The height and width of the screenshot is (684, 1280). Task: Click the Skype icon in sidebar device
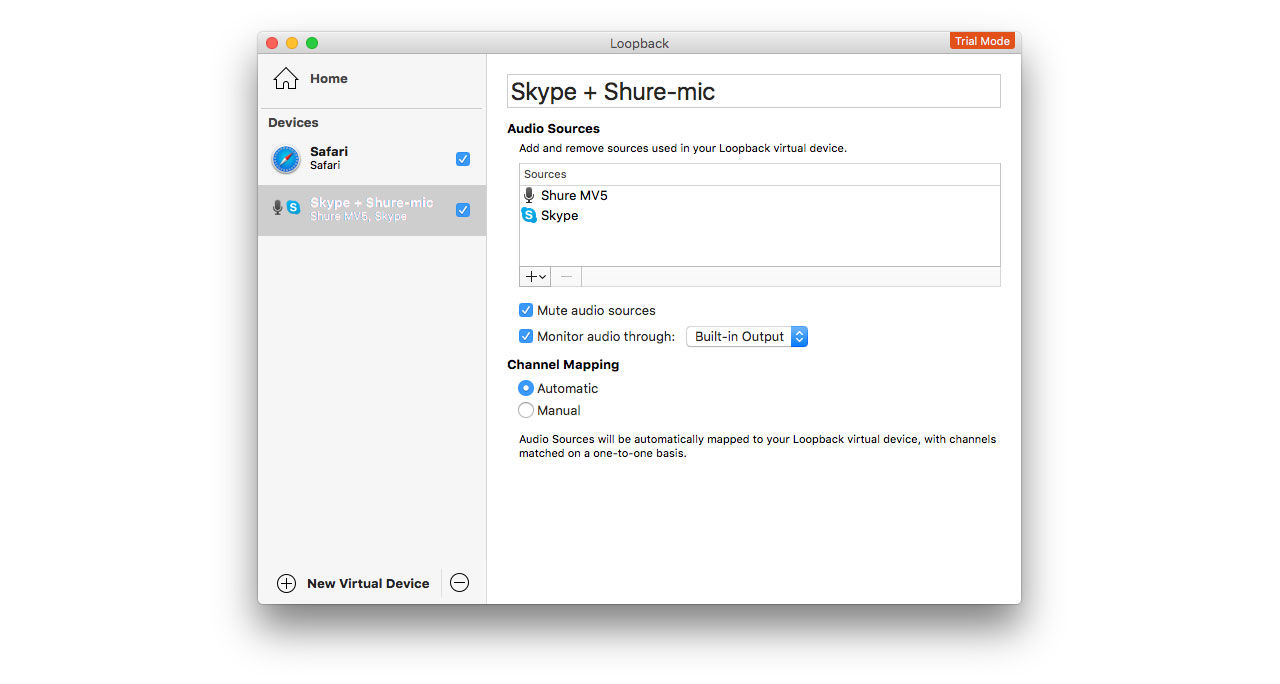coord(293,208)
